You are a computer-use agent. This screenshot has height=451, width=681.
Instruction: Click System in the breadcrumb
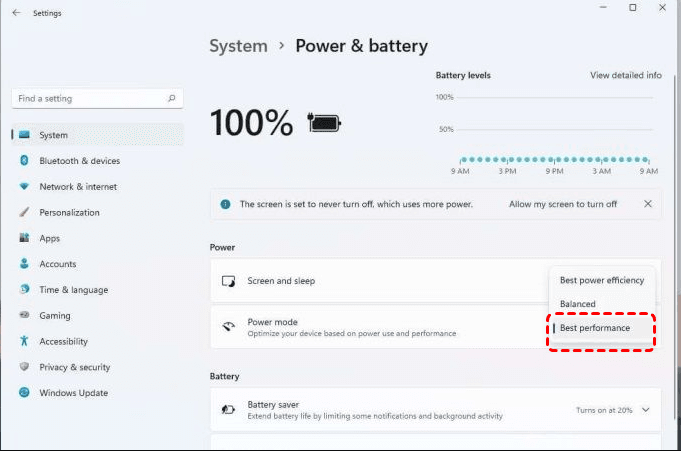pos(238,46)
